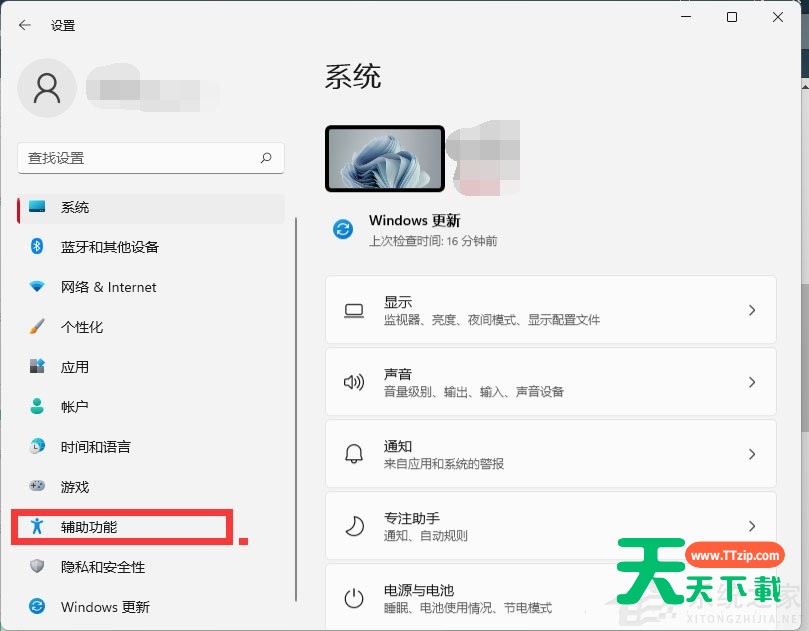Viewport: 809px width, 631px height.
Task: Open Windows 更新 from the sidebar
Action: click(151, 607)
